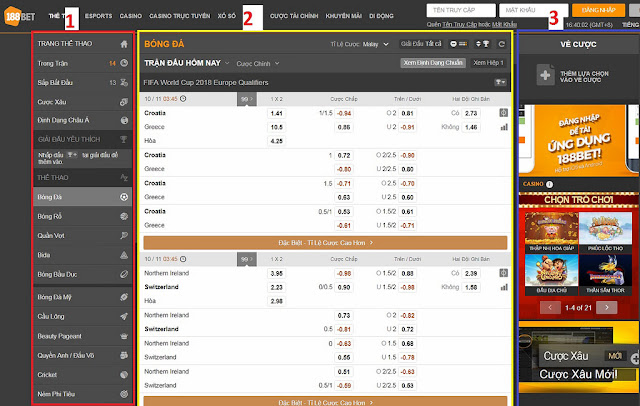640x406 pixels.
Task: Click the clock icon beside Trong Trận
Action: [124, 63]
